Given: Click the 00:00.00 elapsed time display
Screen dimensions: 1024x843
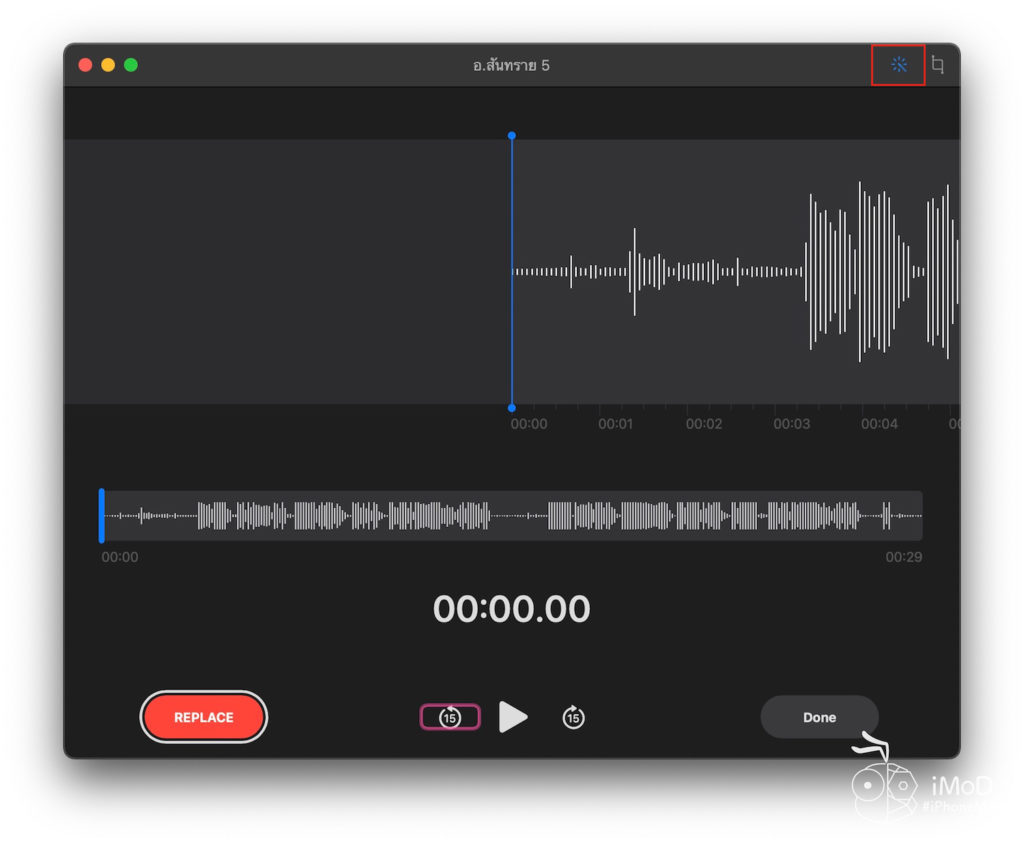Looking at the screenshot, I should point(511,609).
